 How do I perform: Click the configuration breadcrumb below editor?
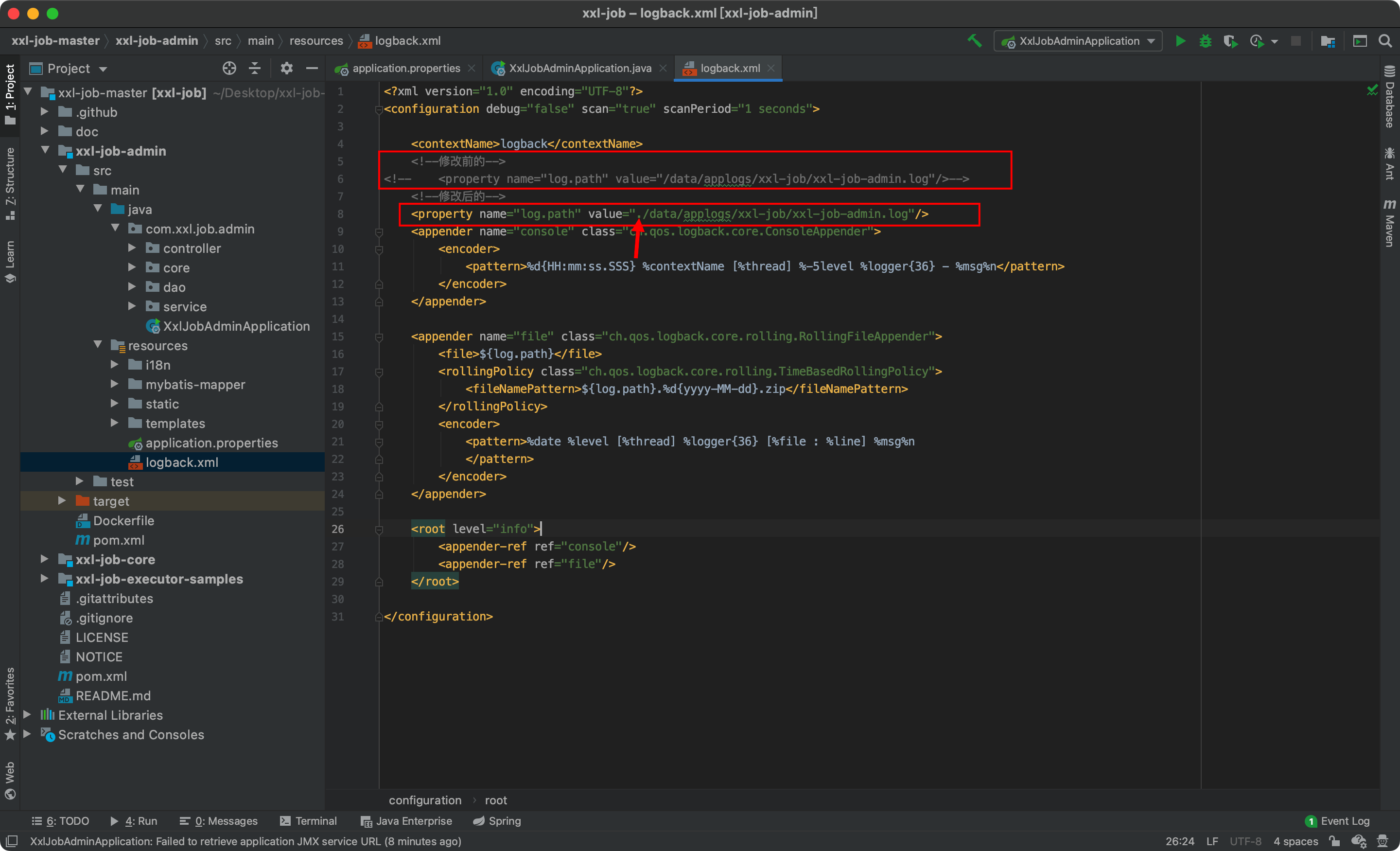tap(425, 800)
